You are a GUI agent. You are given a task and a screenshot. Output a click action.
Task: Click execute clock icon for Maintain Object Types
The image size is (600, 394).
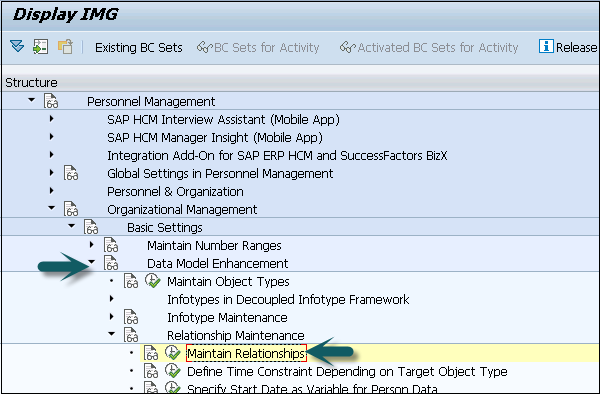click(153, 281)
